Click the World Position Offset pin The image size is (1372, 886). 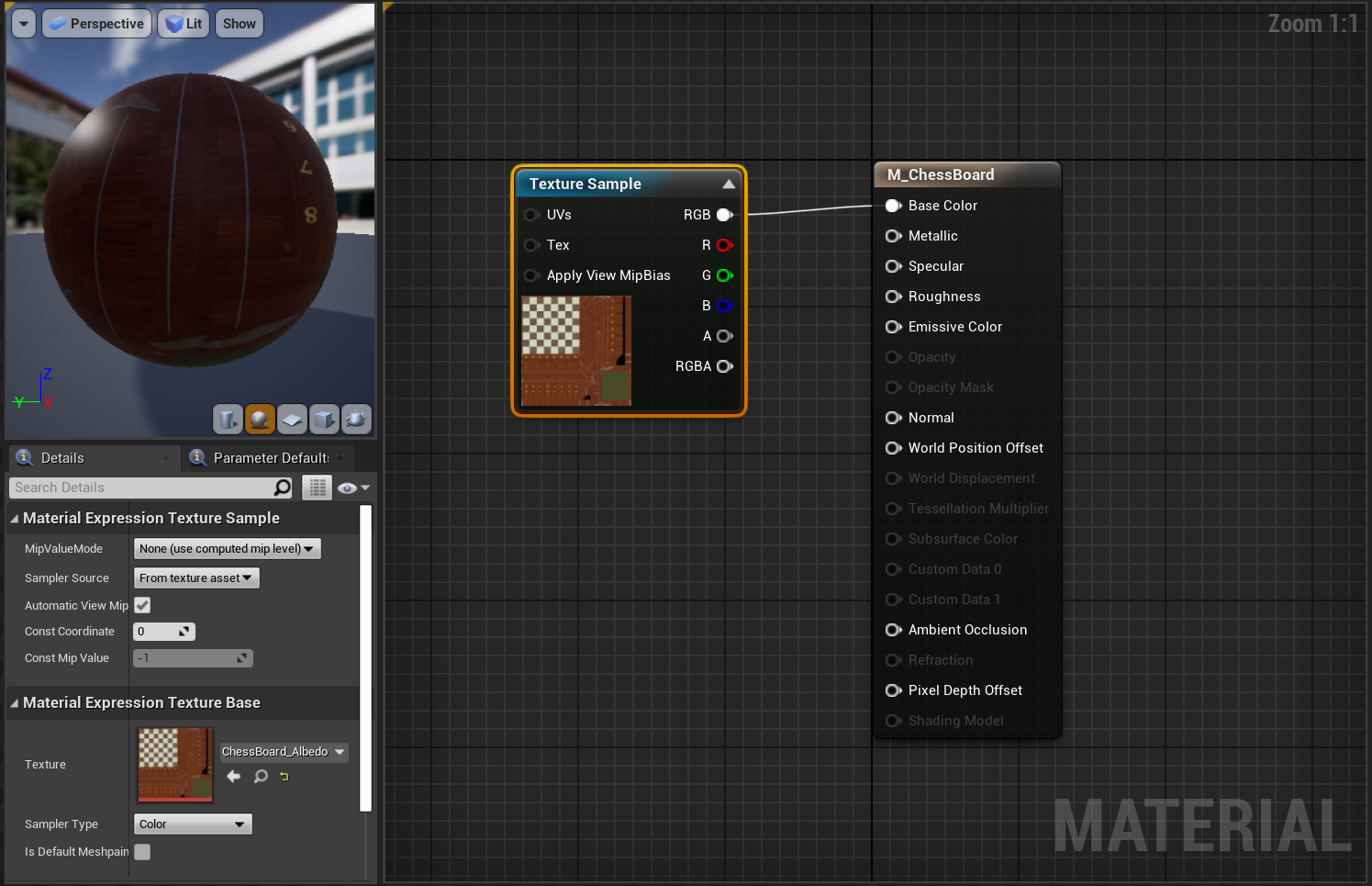click(x=893, y=448)
